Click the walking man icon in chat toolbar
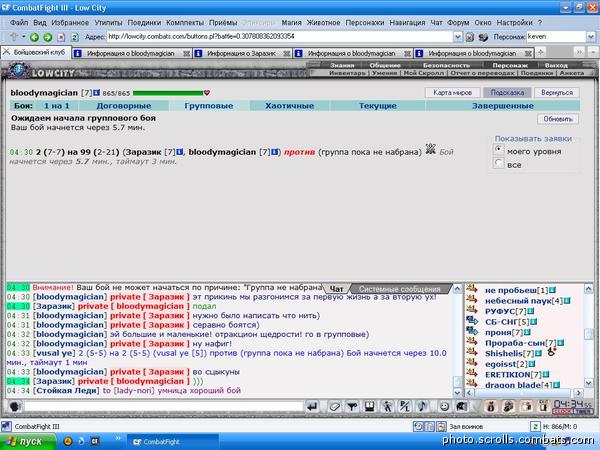 (387, 406)
